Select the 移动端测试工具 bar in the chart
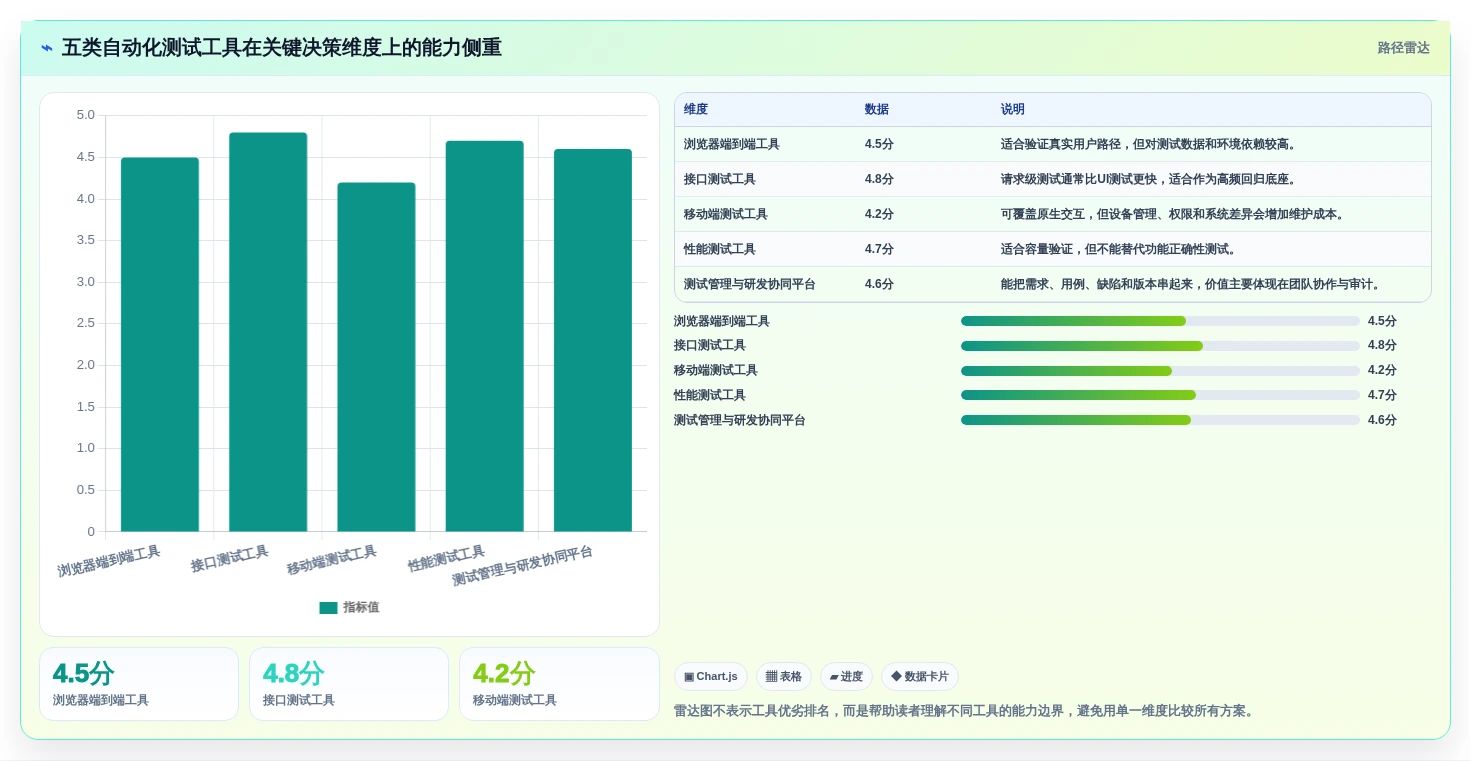 click(x=376, y=357)
